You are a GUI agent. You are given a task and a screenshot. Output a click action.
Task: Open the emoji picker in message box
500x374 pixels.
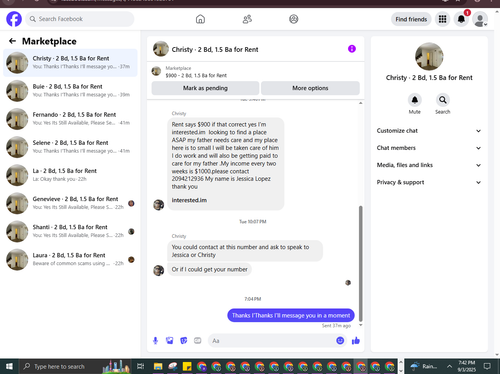coord(340,341)
